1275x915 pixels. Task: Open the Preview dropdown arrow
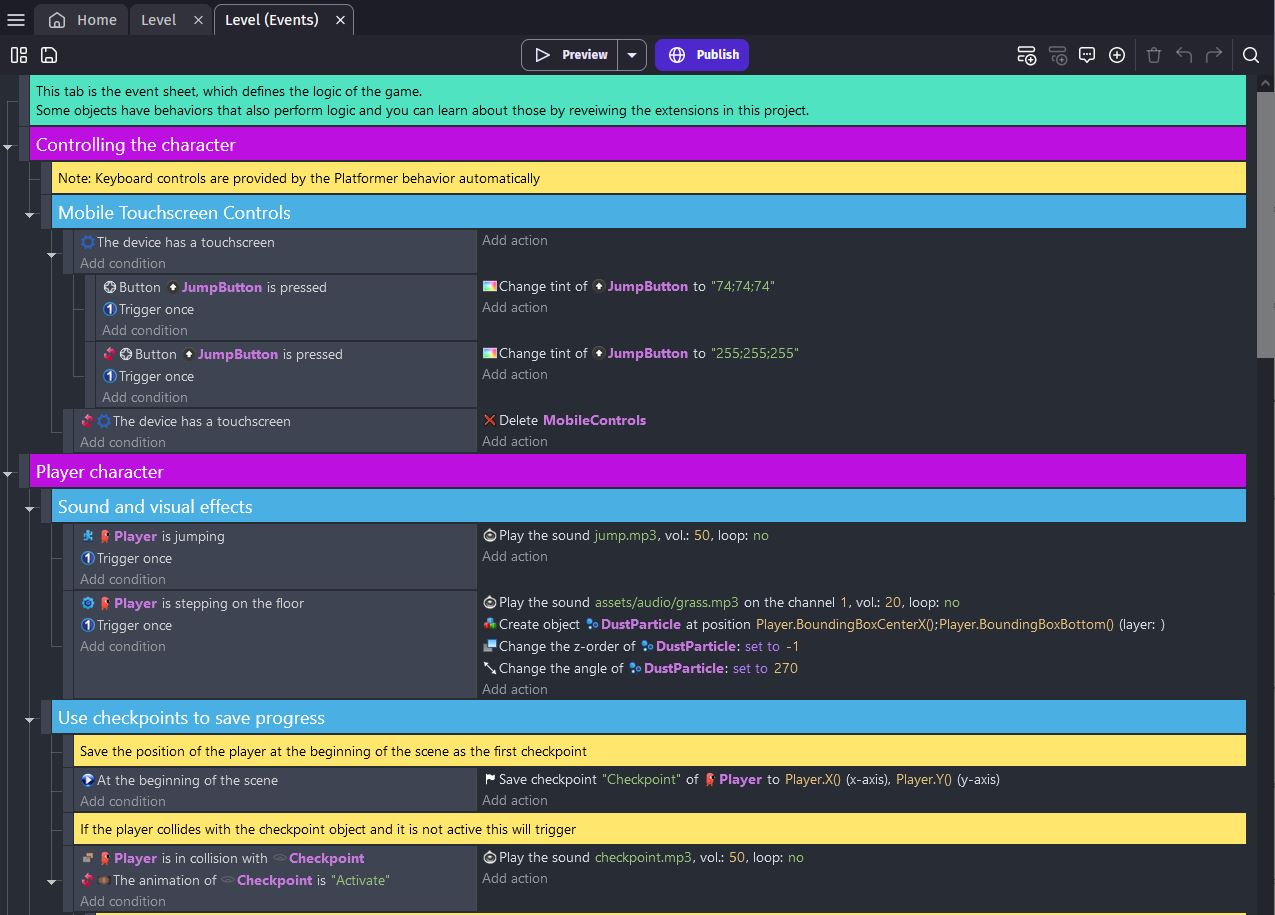point(632,55)
